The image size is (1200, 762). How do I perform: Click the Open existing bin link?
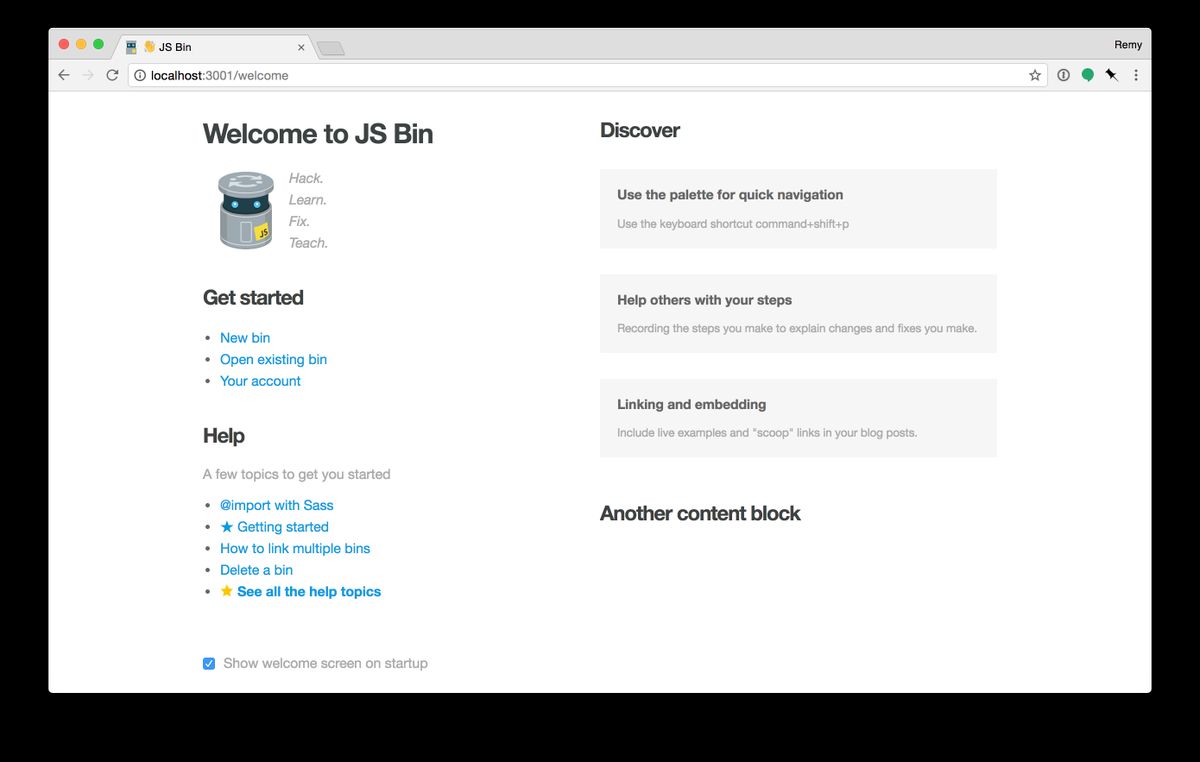tap(273, 359)
